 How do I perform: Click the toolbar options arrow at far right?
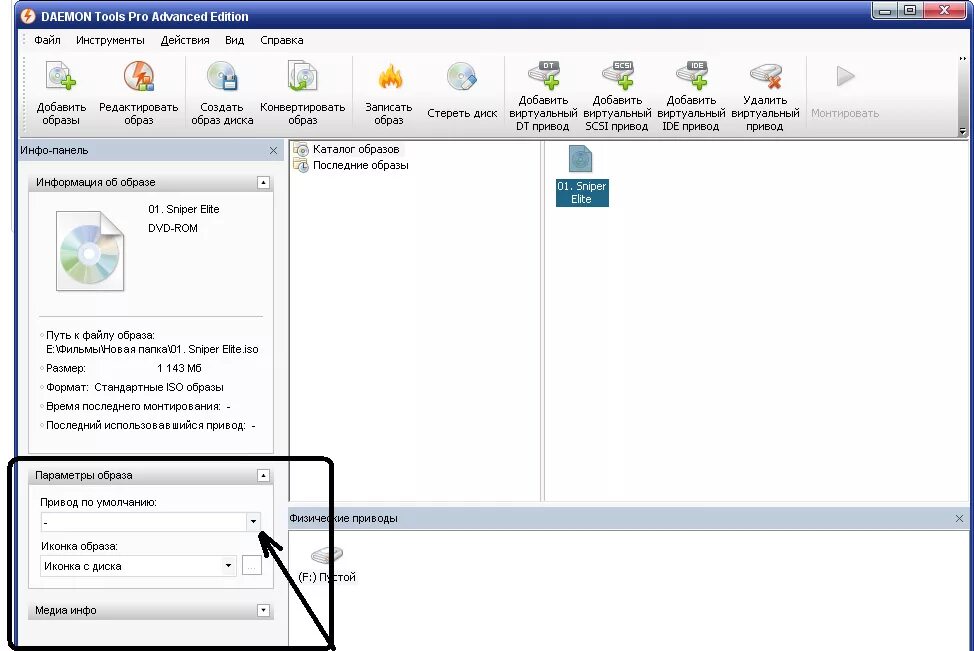pos(963,131)
